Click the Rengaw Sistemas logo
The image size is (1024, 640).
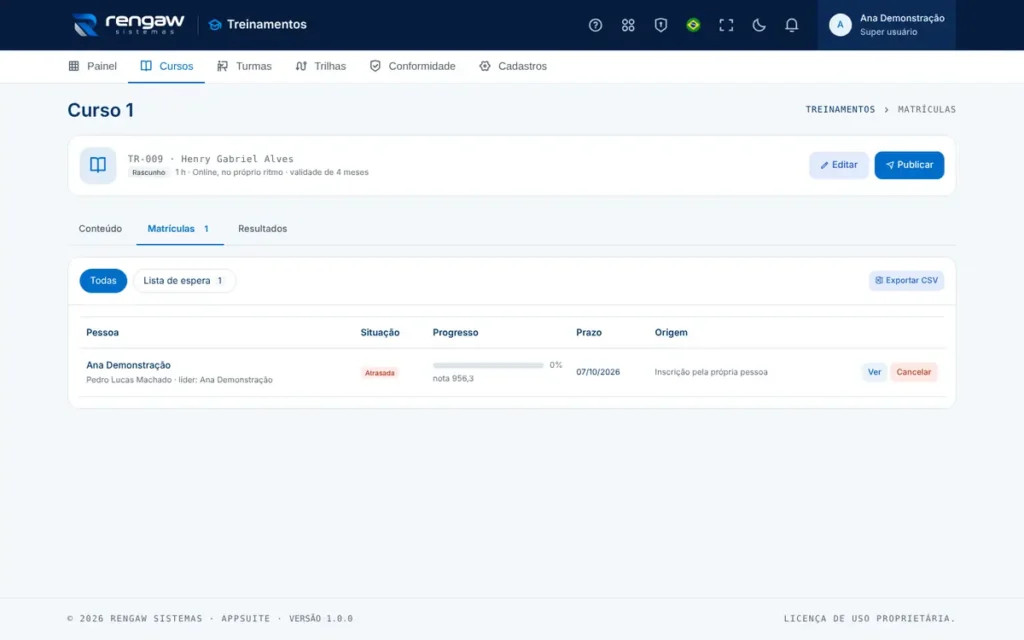click(129, 25)
